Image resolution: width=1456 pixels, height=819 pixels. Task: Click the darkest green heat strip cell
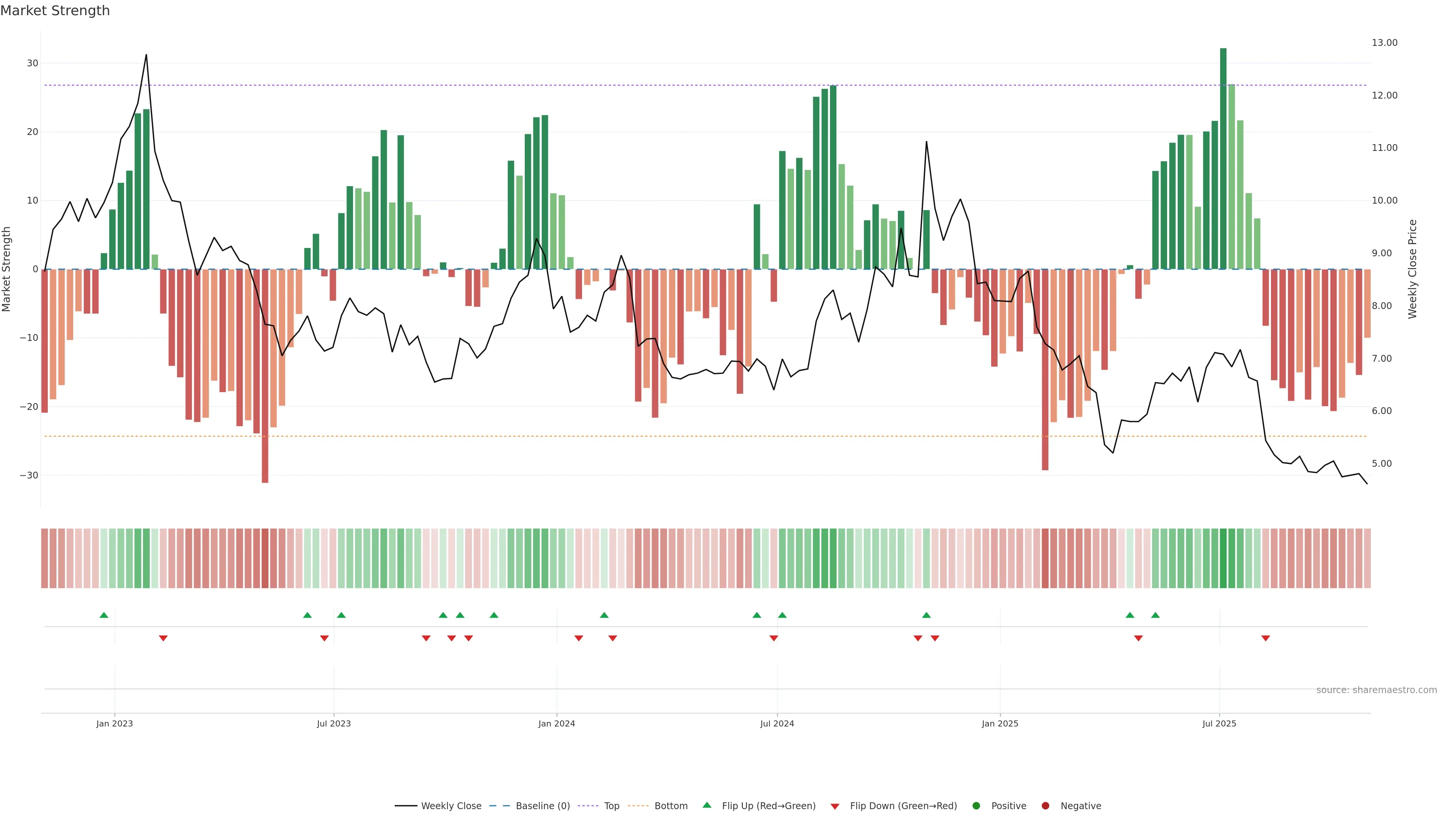(1223, 558)
